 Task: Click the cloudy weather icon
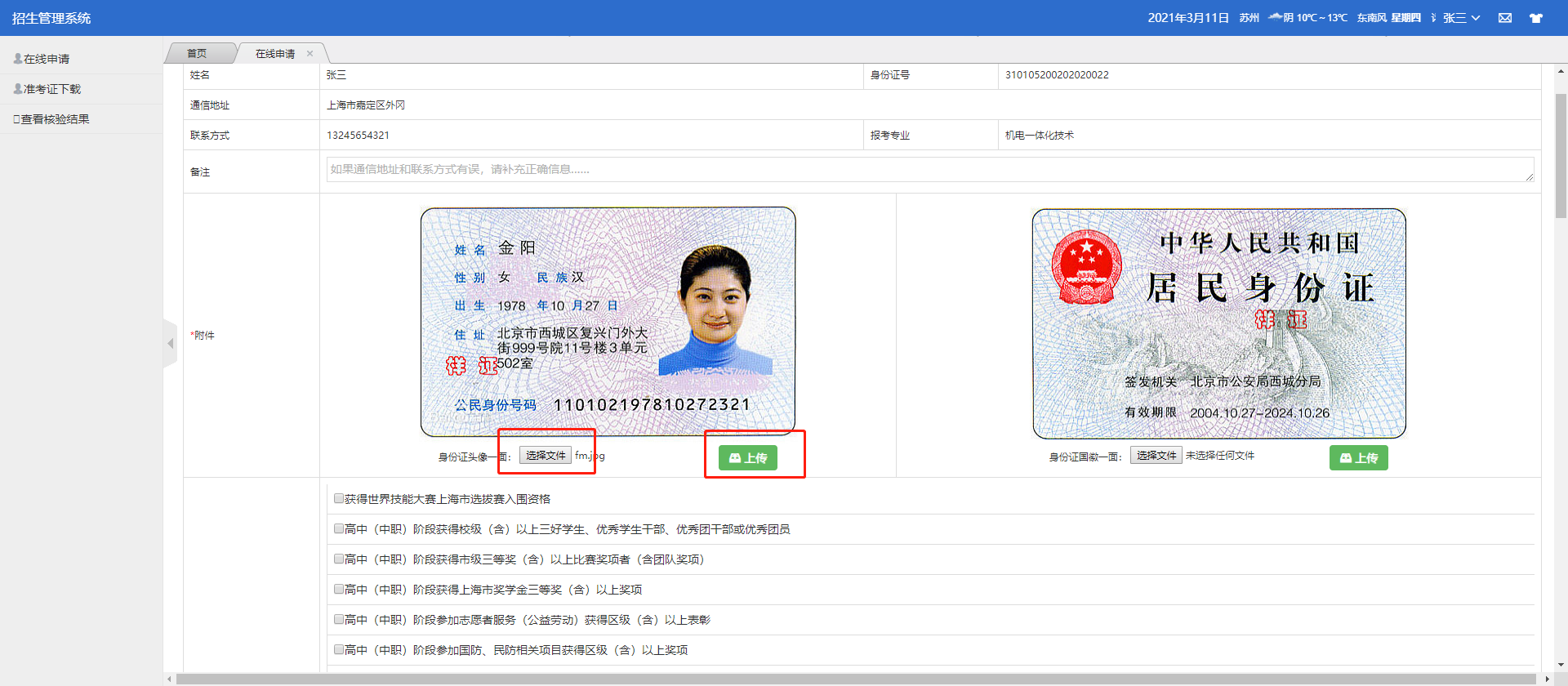coord(1275,17)
